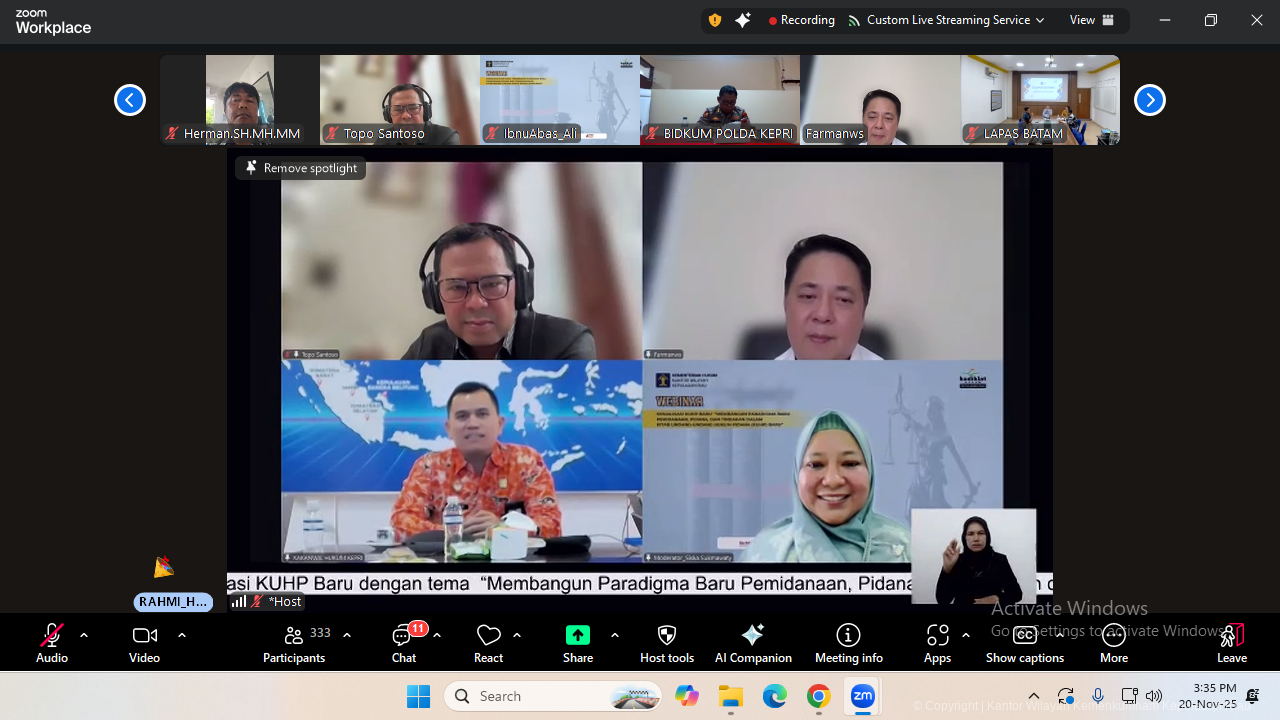This screenshot has height=720, width=1280.
Task: Expand the Custom Live Streaming Service dropdown
Action: click(x=945, y=20)
